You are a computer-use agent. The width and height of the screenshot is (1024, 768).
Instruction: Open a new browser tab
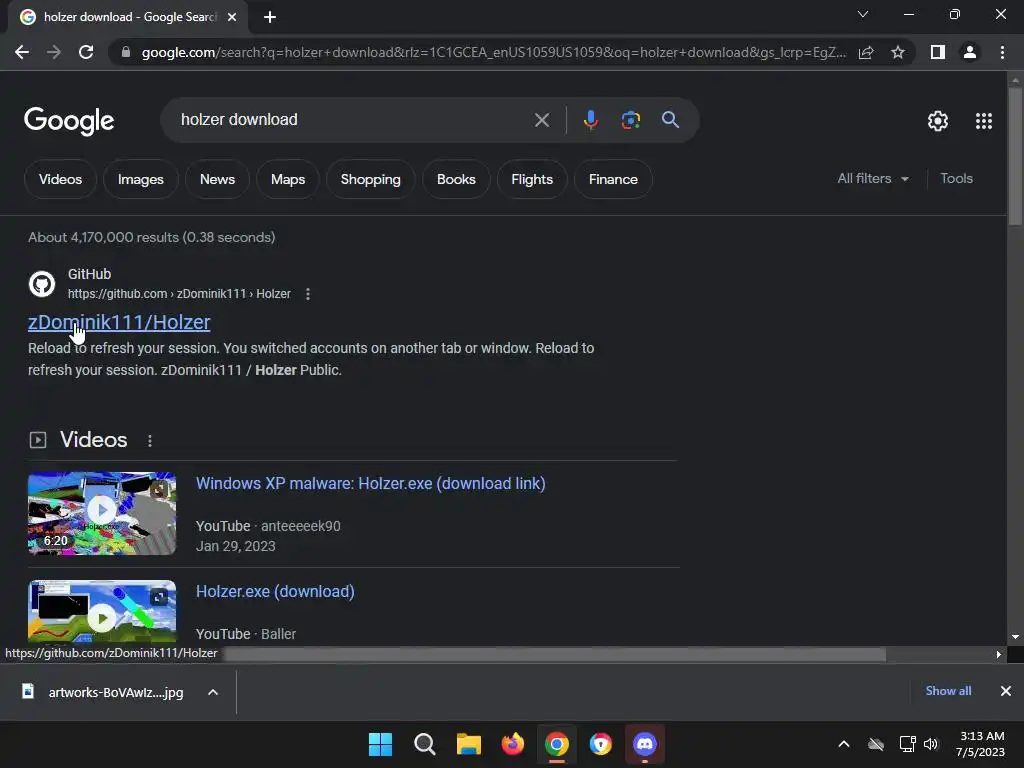(x=270, y=17)
